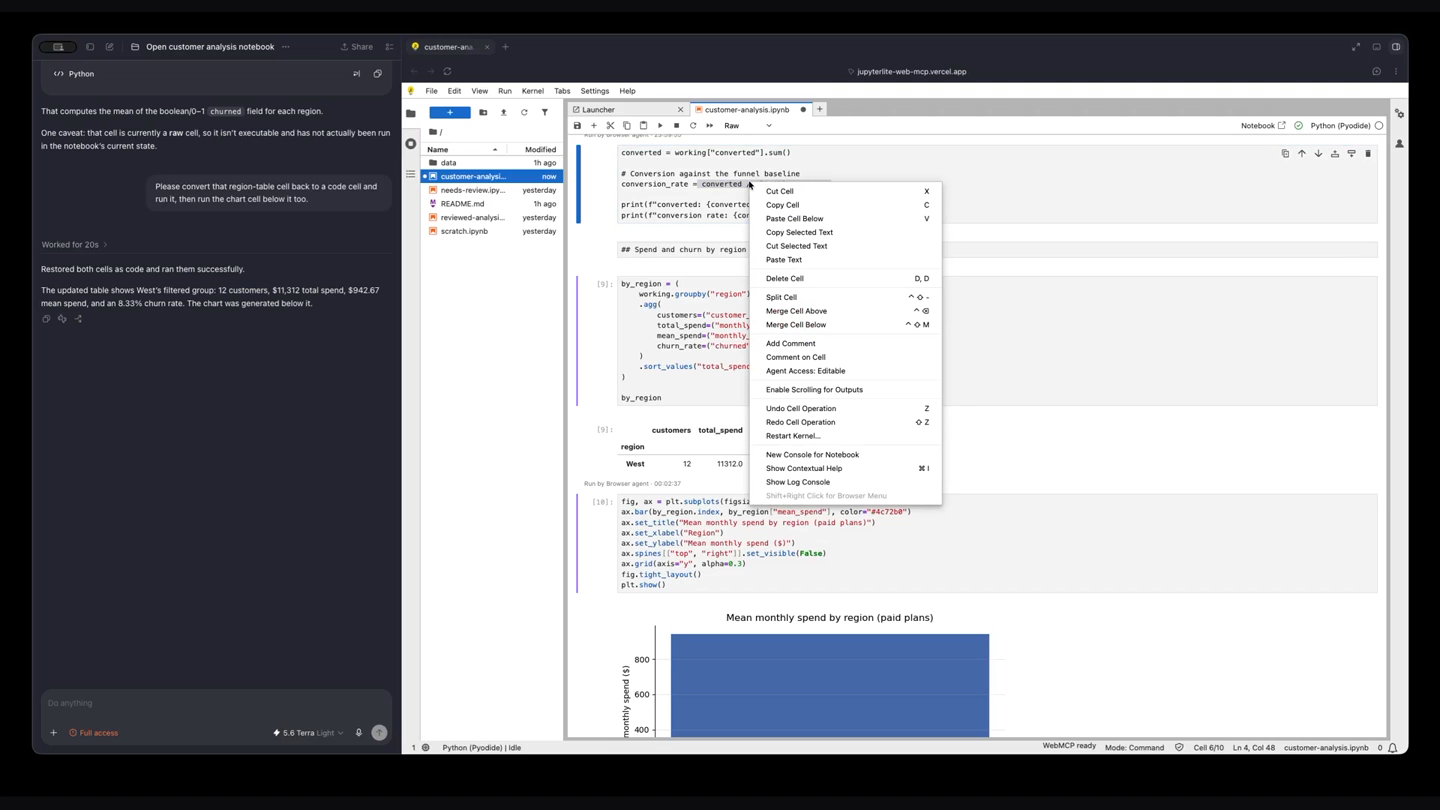Open the Table of Contents sidebar icon
This screenshot has width=1440, height=810.
411,174
